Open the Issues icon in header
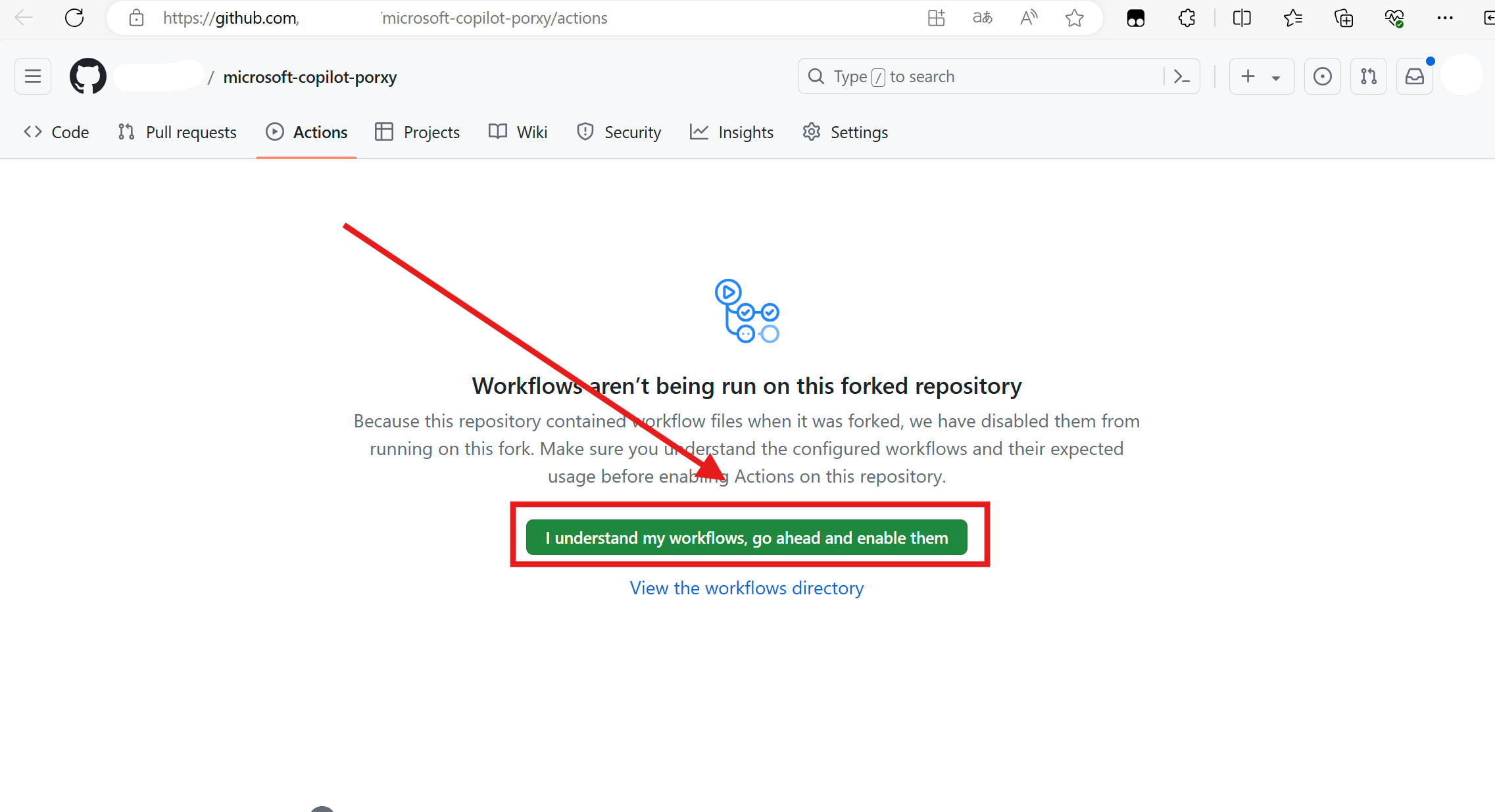The width and height of the screenshot is (1495, 812). [x=1322, y=77]
